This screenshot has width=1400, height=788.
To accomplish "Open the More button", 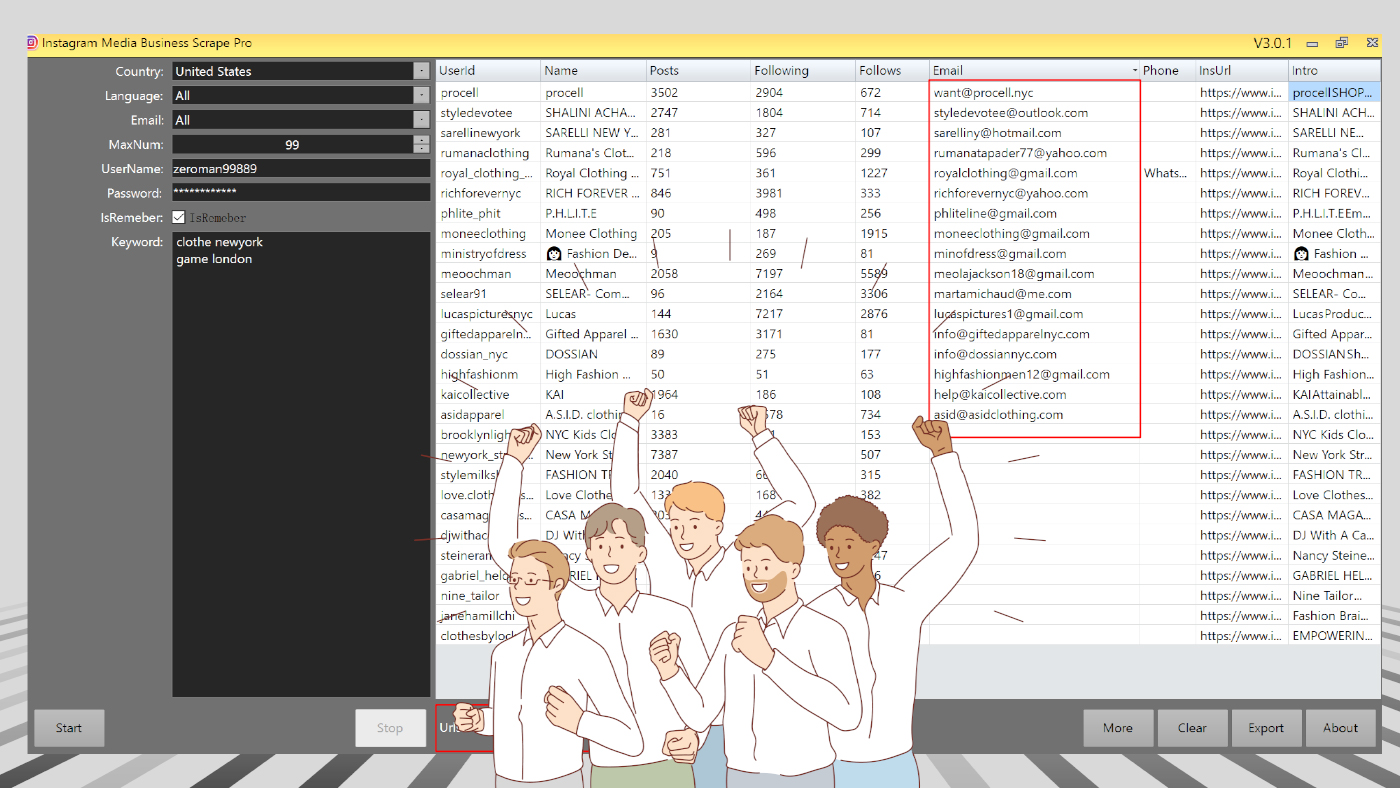I will click(1118, 728).
